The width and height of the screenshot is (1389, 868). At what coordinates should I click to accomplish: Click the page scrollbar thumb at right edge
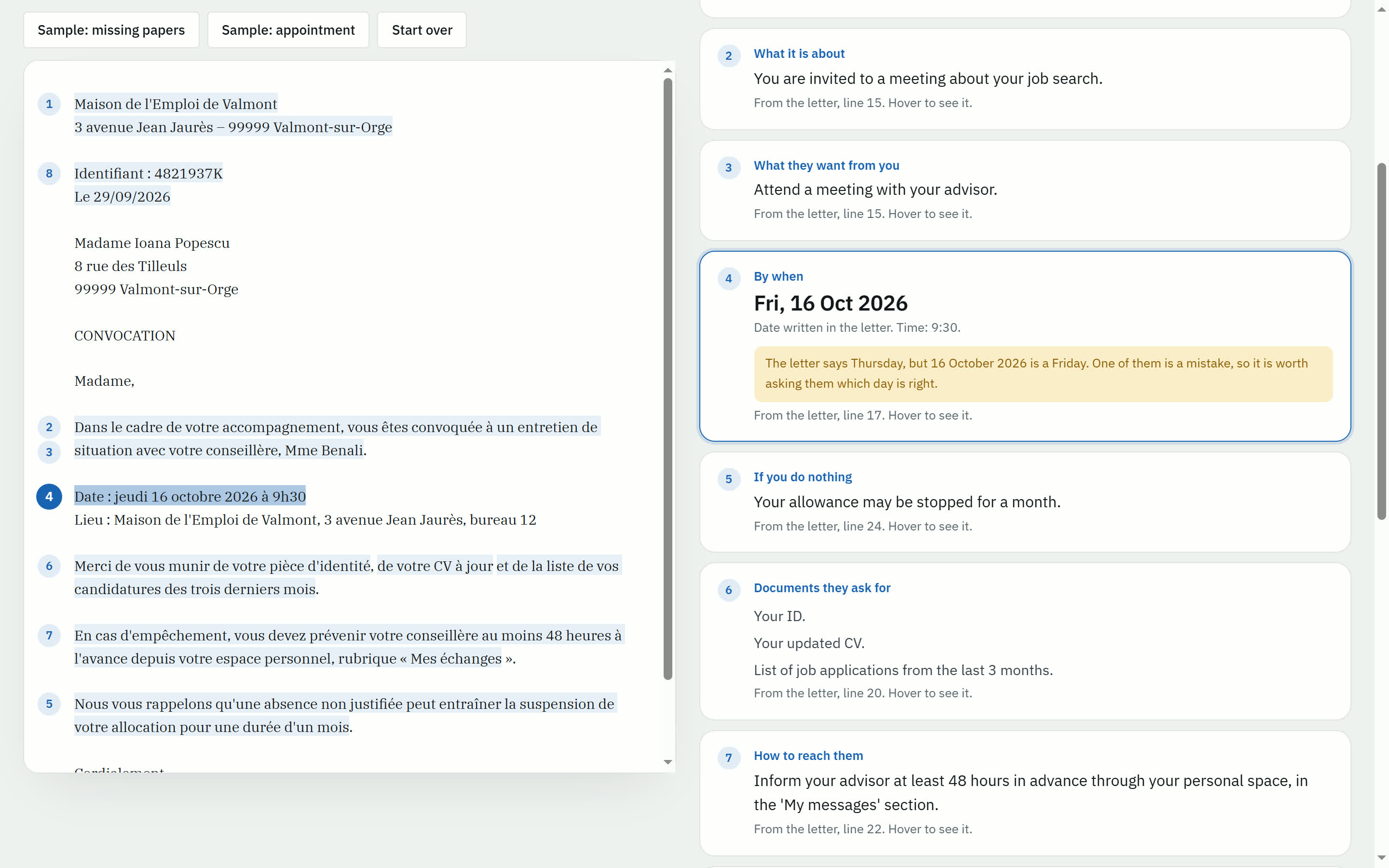pos(1382,341)
